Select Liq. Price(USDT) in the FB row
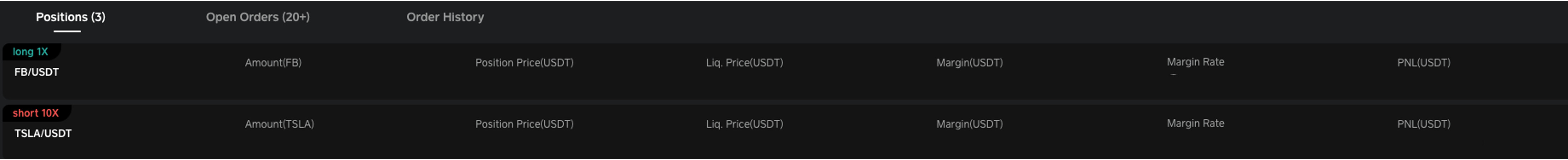Viewport: 1568px width, 160px height. point(744,63)
